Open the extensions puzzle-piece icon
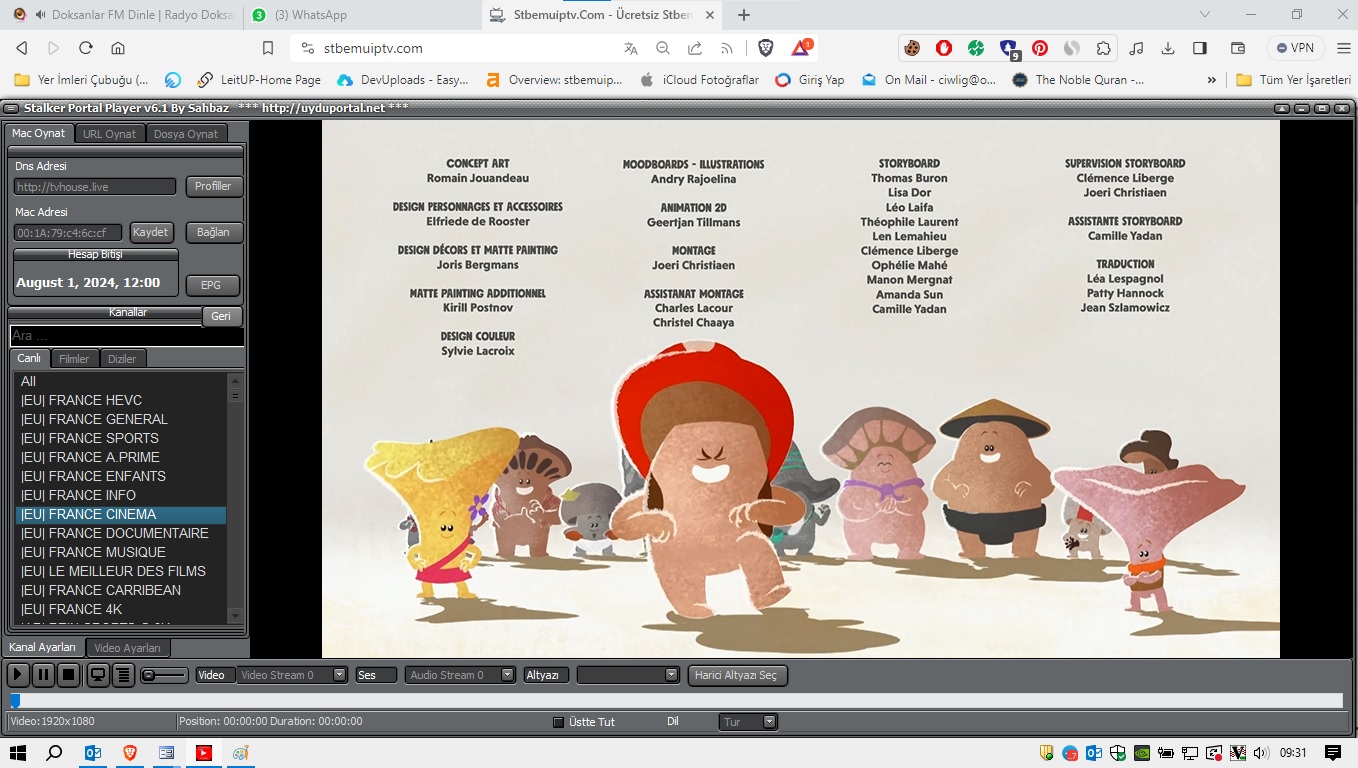 click(1104, 48)
